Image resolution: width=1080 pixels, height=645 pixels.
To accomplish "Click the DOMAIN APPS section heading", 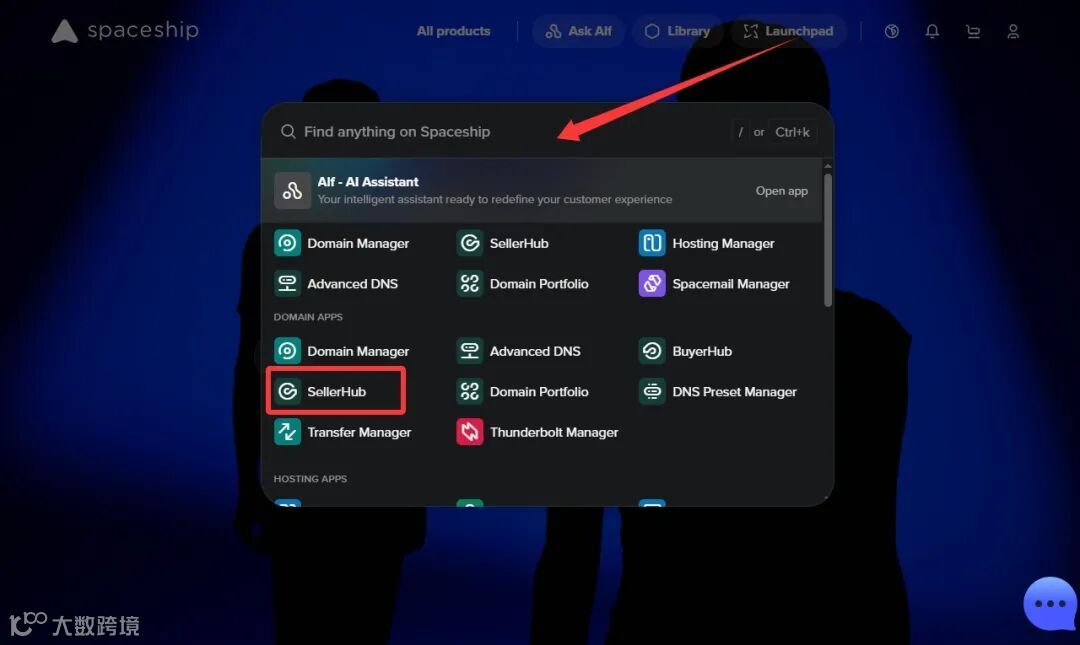I will [x=308, y=317].
